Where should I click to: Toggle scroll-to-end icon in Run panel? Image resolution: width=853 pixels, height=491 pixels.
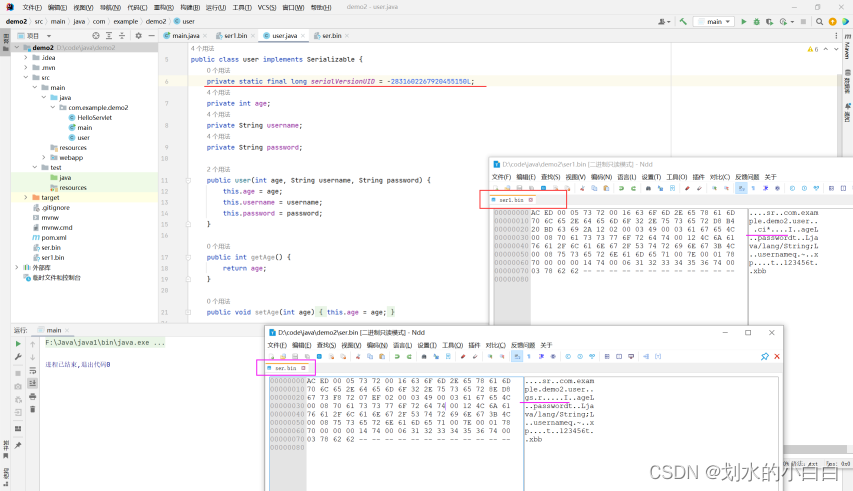(x=33, y=383)
